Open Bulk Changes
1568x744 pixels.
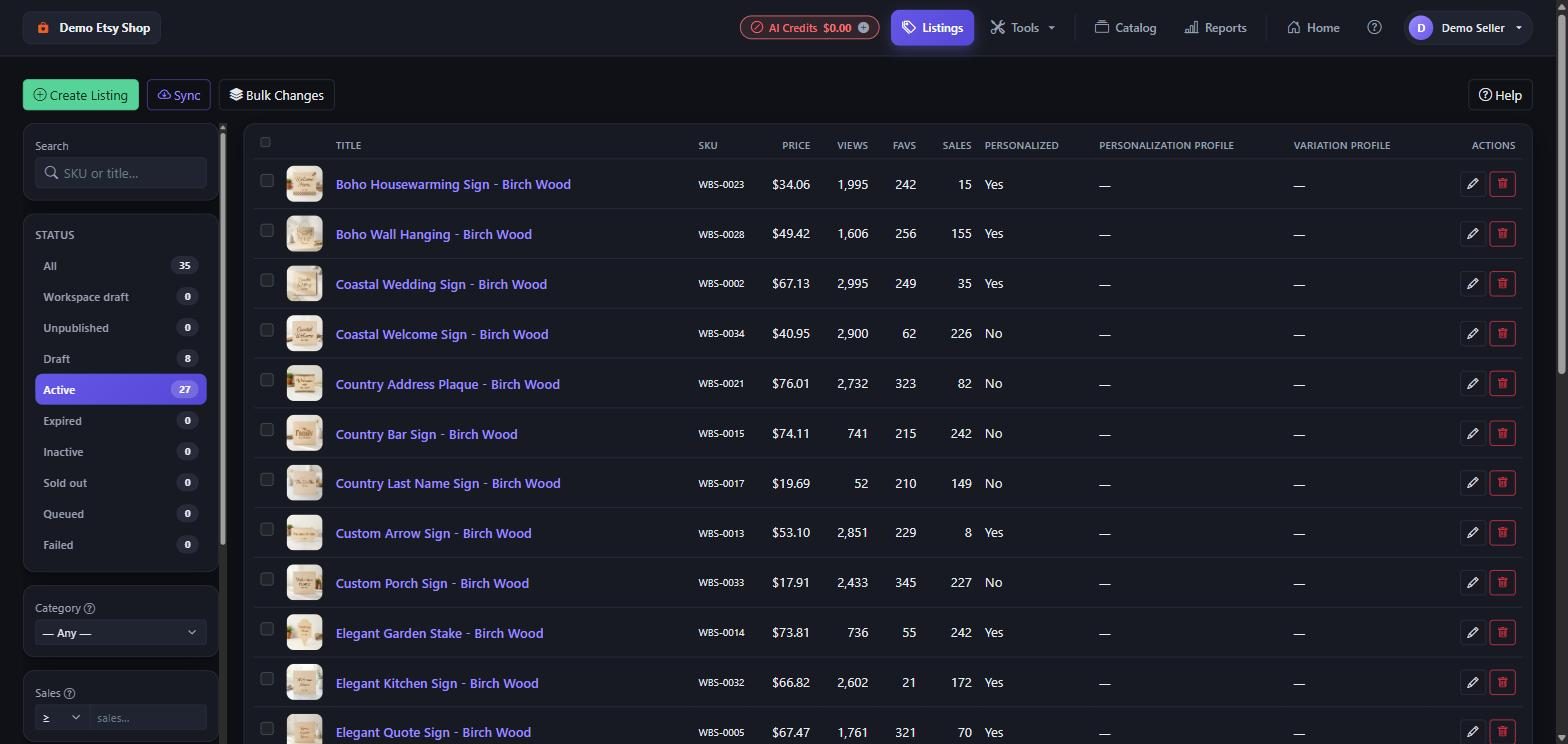pyautogui.click(x=277, y=95)
